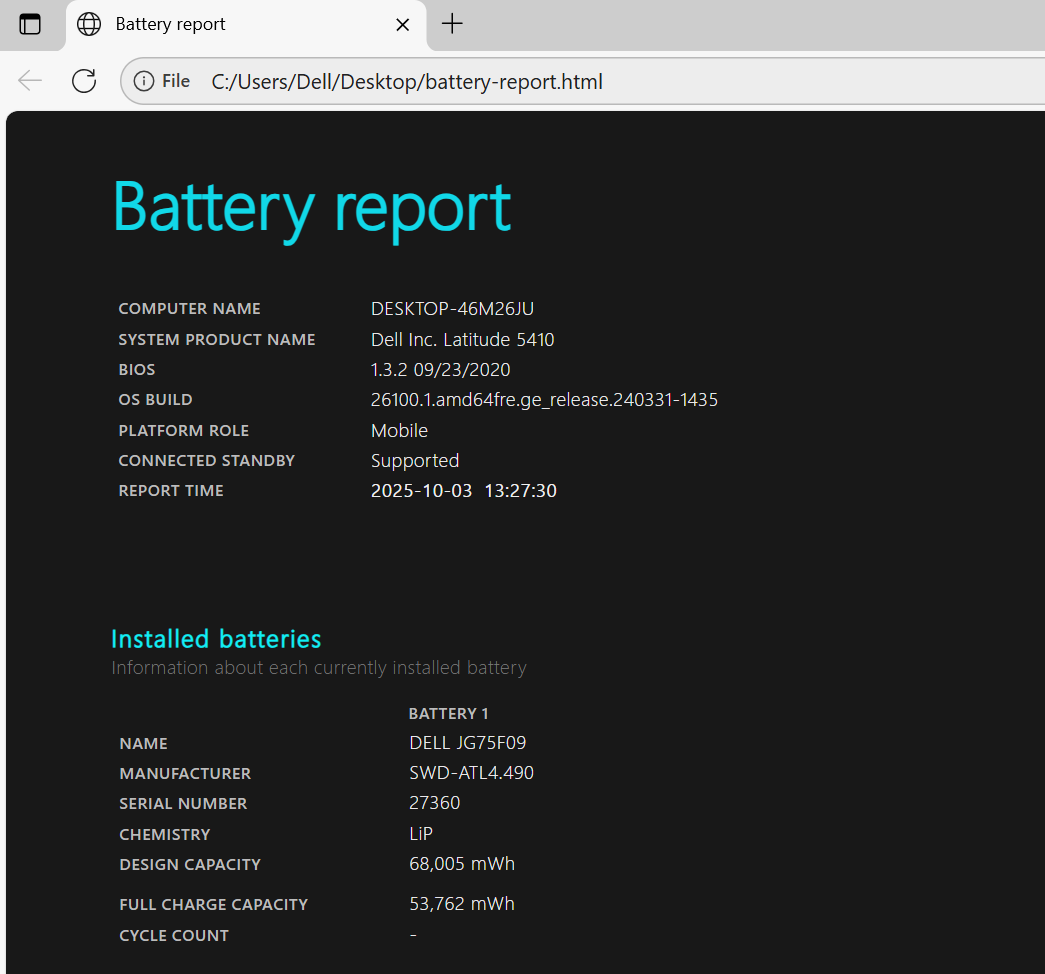
Task: View site information via the info icon
Action: tap(144, 81)
